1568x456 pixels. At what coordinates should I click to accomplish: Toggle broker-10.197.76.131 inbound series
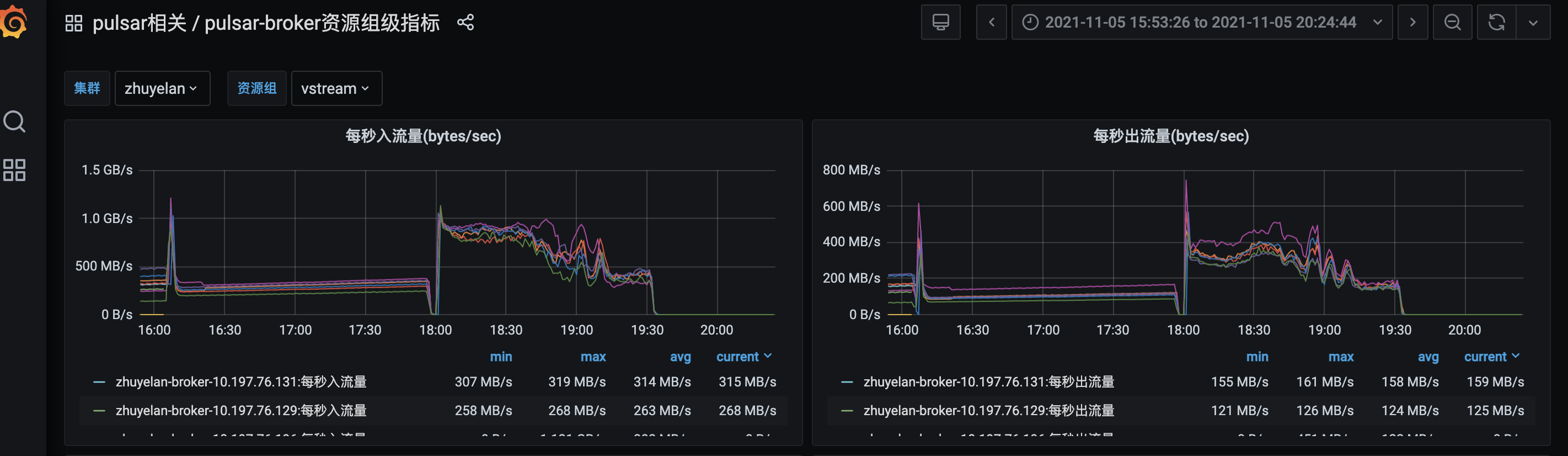[241, 382]
